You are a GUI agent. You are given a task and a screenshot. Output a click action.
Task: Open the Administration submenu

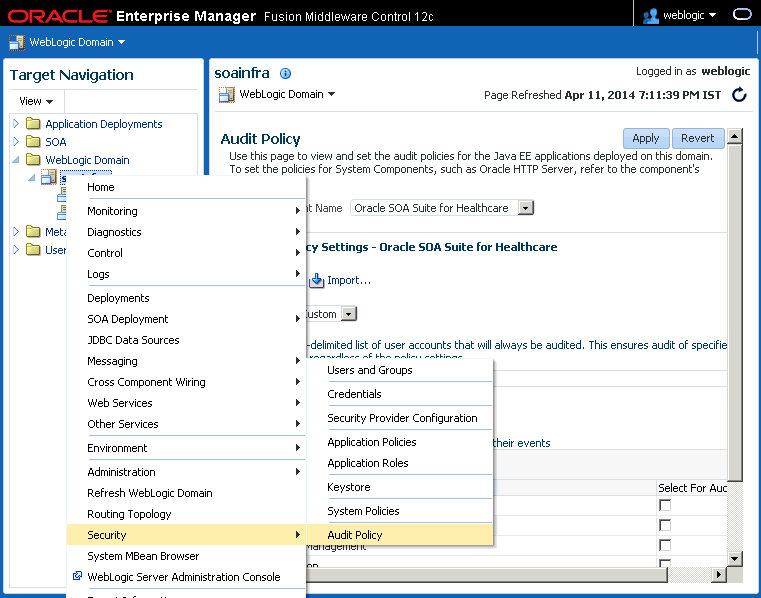(x=186, y=472)
